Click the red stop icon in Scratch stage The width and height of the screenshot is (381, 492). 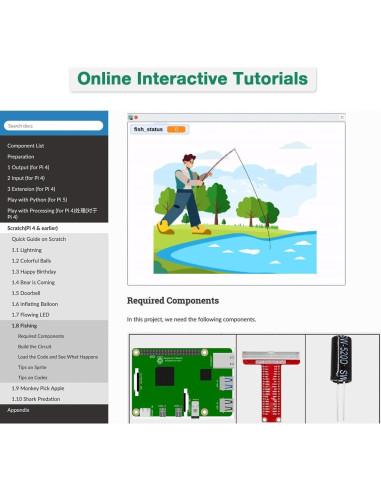136,118
